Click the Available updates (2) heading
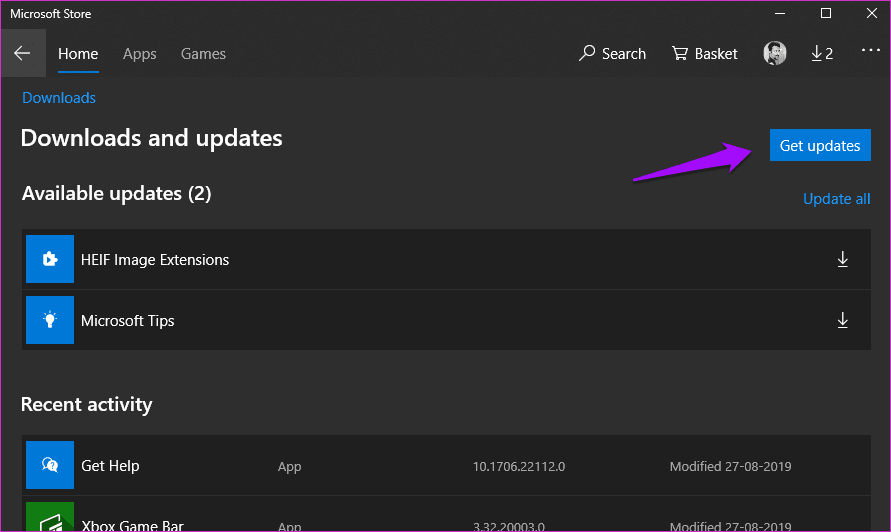The image size is (891, 532). [116, 194]
